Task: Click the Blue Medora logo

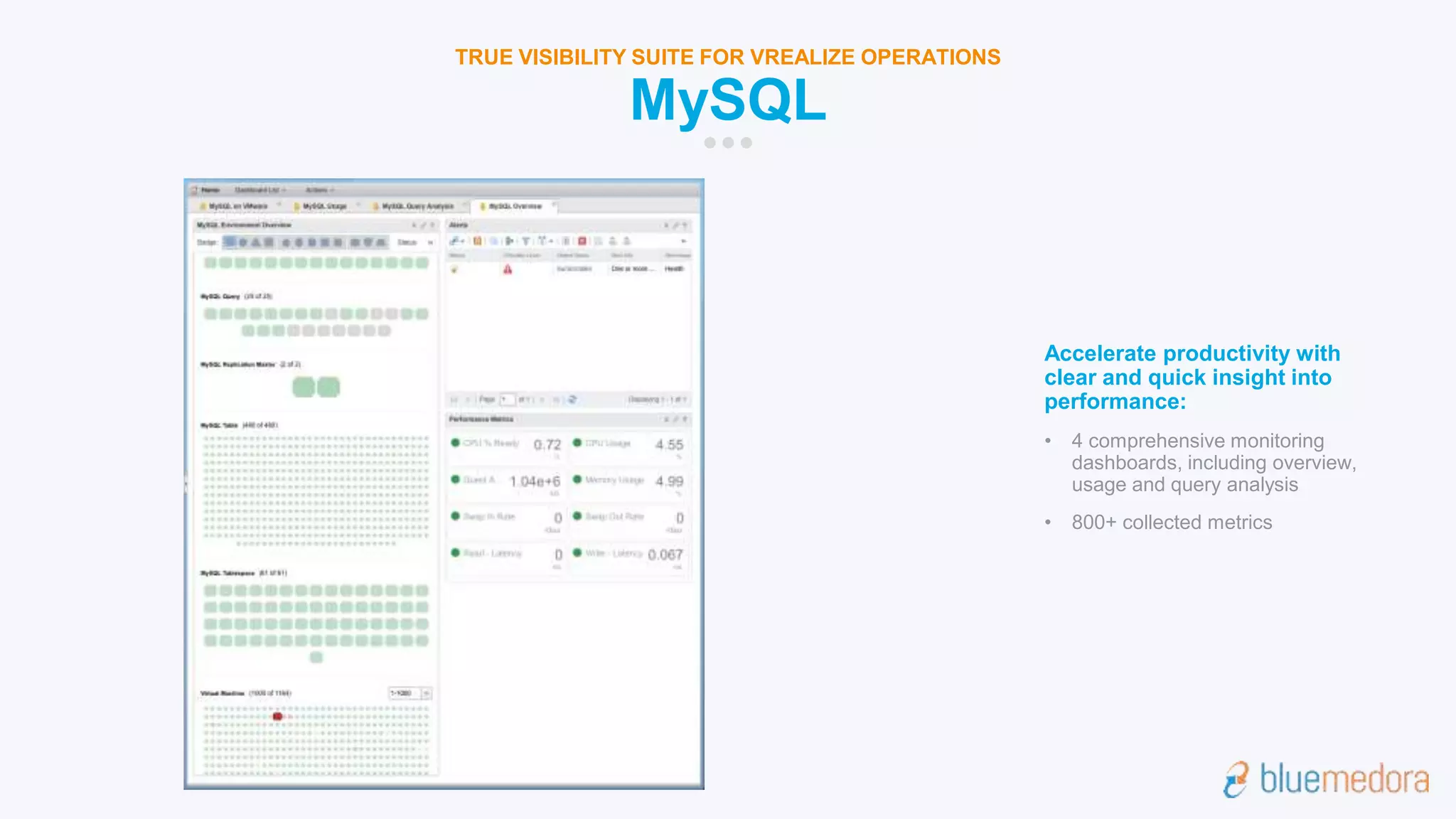Action: click(1326, 780)
